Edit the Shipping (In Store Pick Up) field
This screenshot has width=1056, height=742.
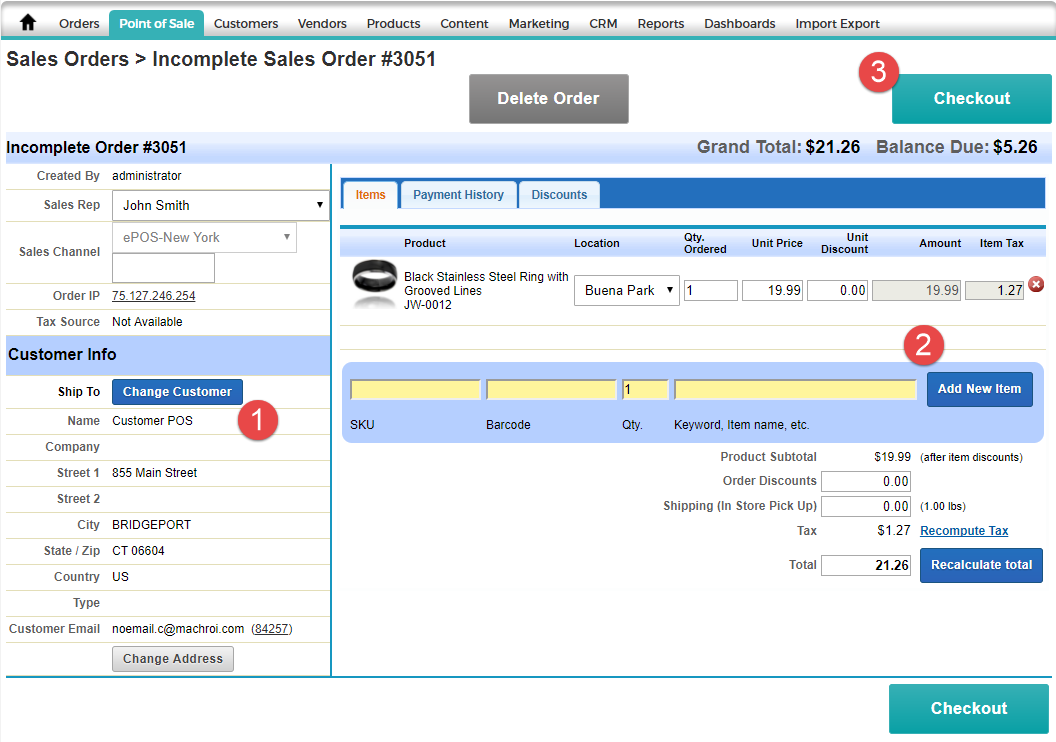pos(865,506)
